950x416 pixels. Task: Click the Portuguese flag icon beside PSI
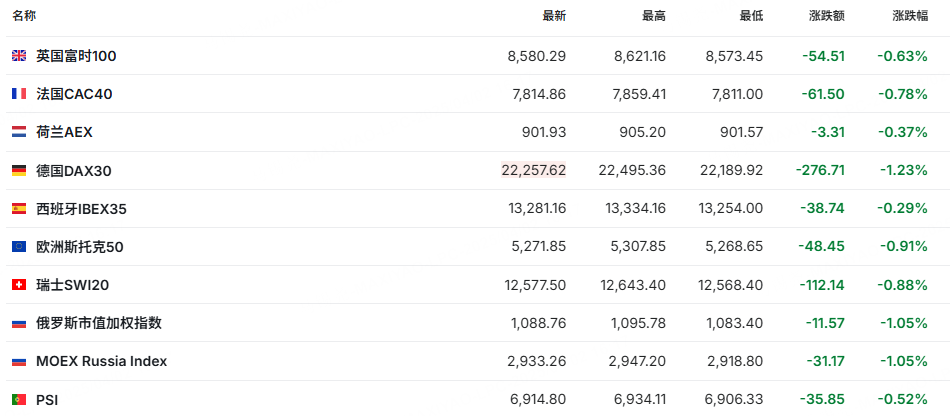[x=19, y=400]
